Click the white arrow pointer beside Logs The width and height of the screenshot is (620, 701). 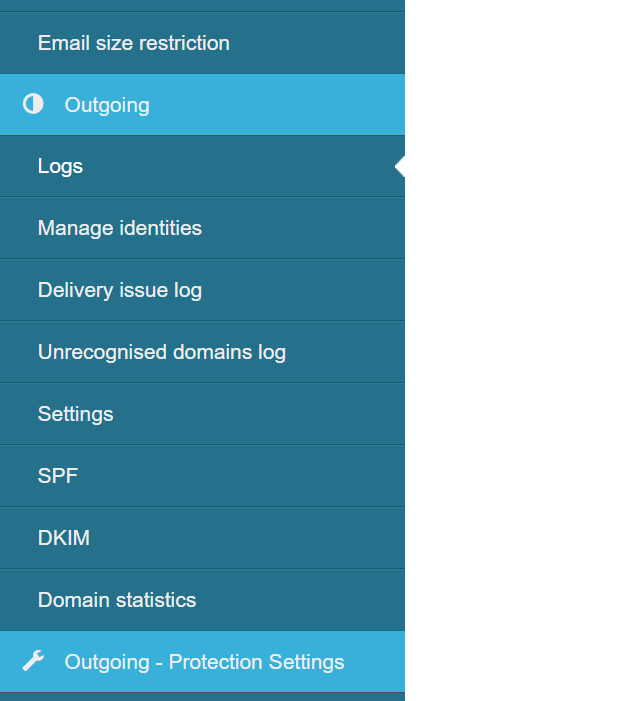[400, 166]
